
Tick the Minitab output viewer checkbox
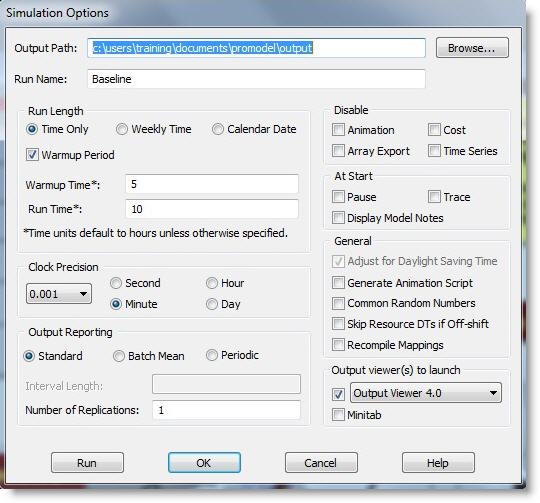[338, 415]
